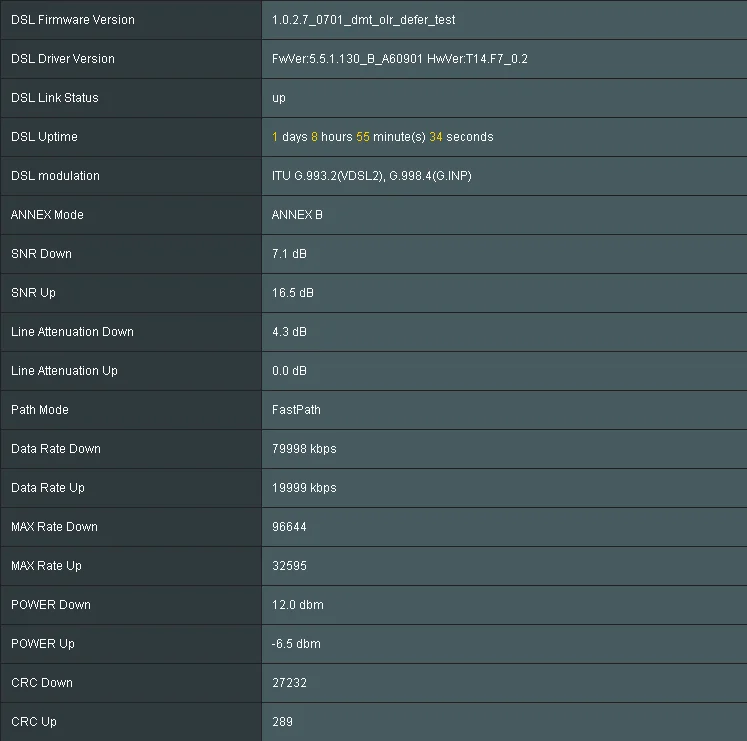Viewport: 747px width, 741px height.
Task: Click the 12.0 dbm power value
Action: [298, 605]
